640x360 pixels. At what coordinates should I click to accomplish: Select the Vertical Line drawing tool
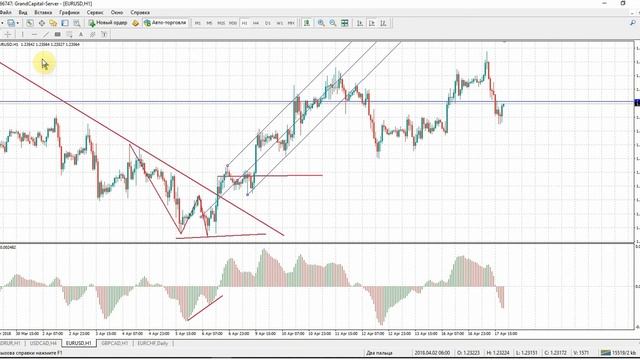click(23, 34)
